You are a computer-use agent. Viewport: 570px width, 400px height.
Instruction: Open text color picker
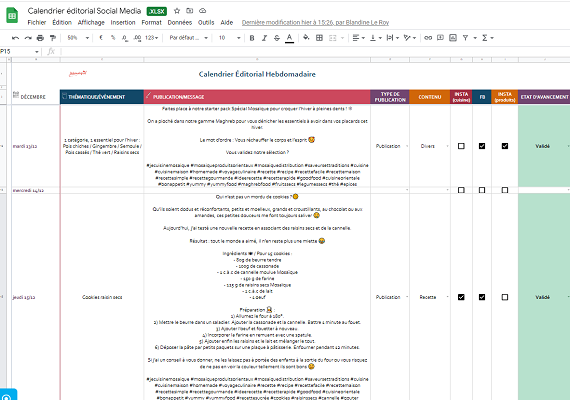tap(289, 38)
